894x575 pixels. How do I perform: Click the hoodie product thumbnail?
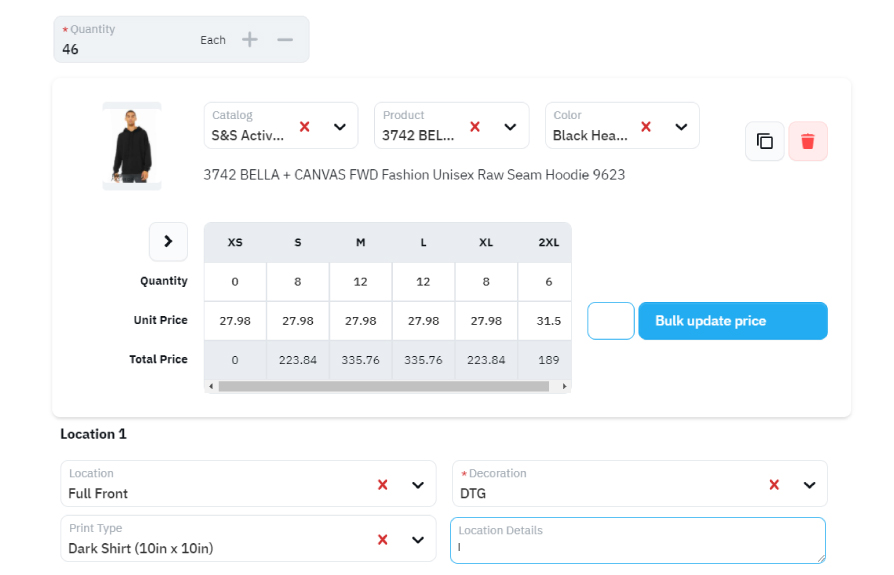[132, 146]
